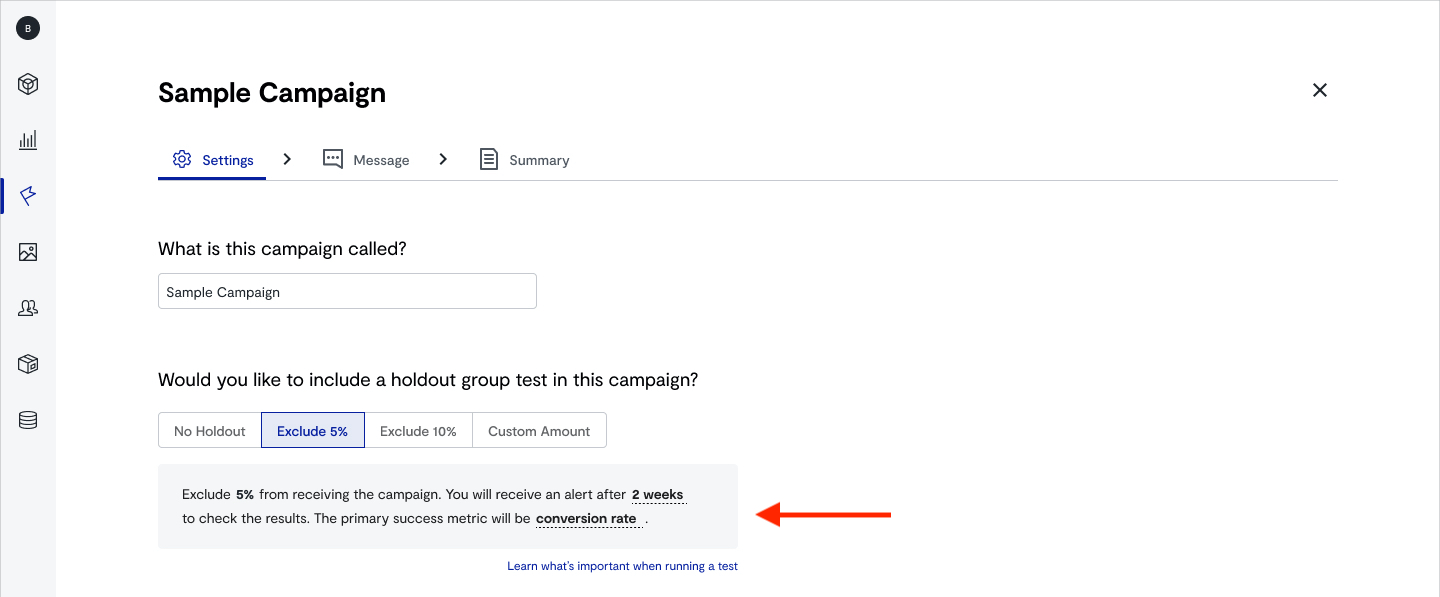Close the Sample Campaign editor

[1320, 90]
